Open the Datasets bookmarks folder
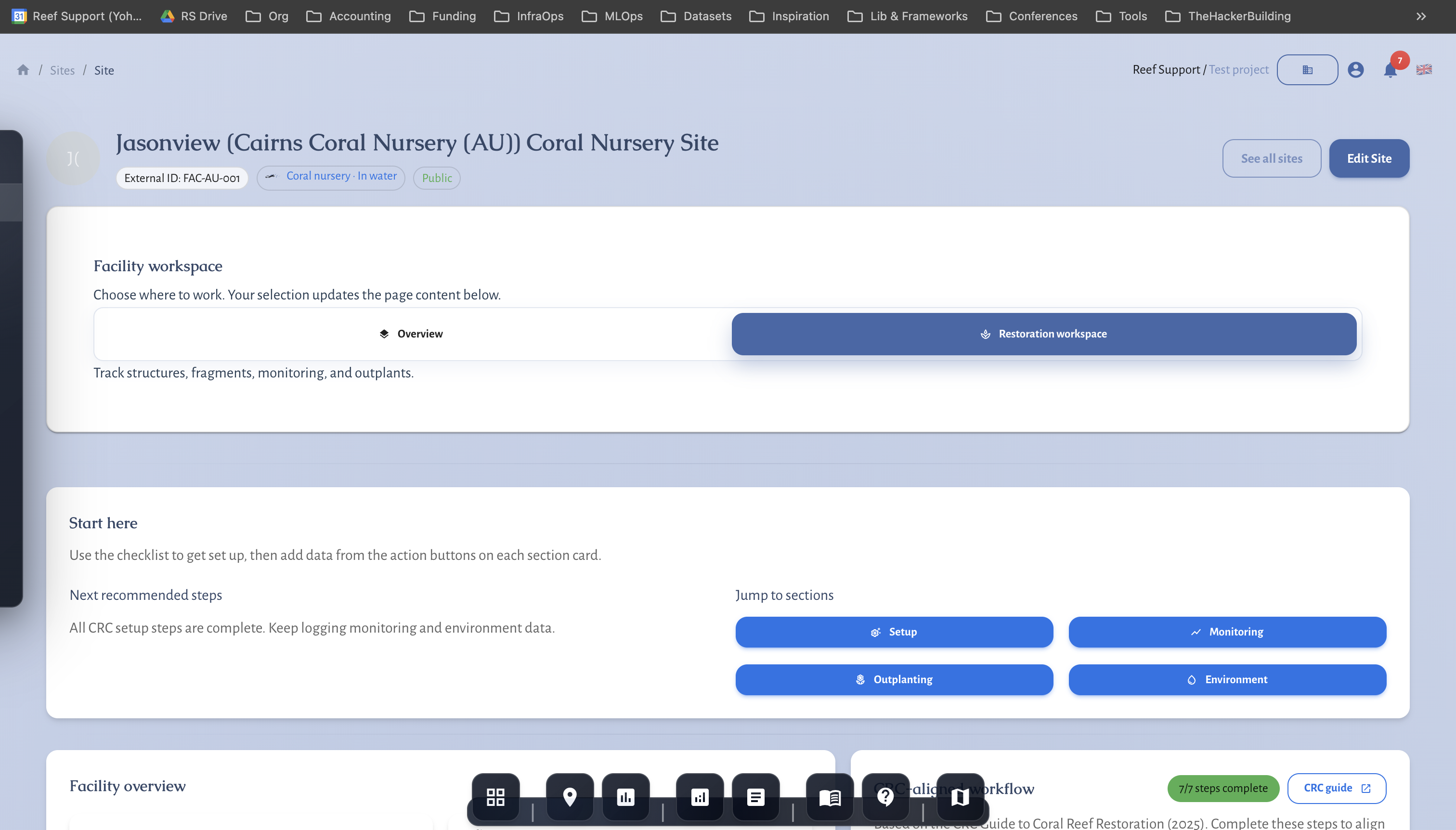The image size is (1456, 830). 696,16
